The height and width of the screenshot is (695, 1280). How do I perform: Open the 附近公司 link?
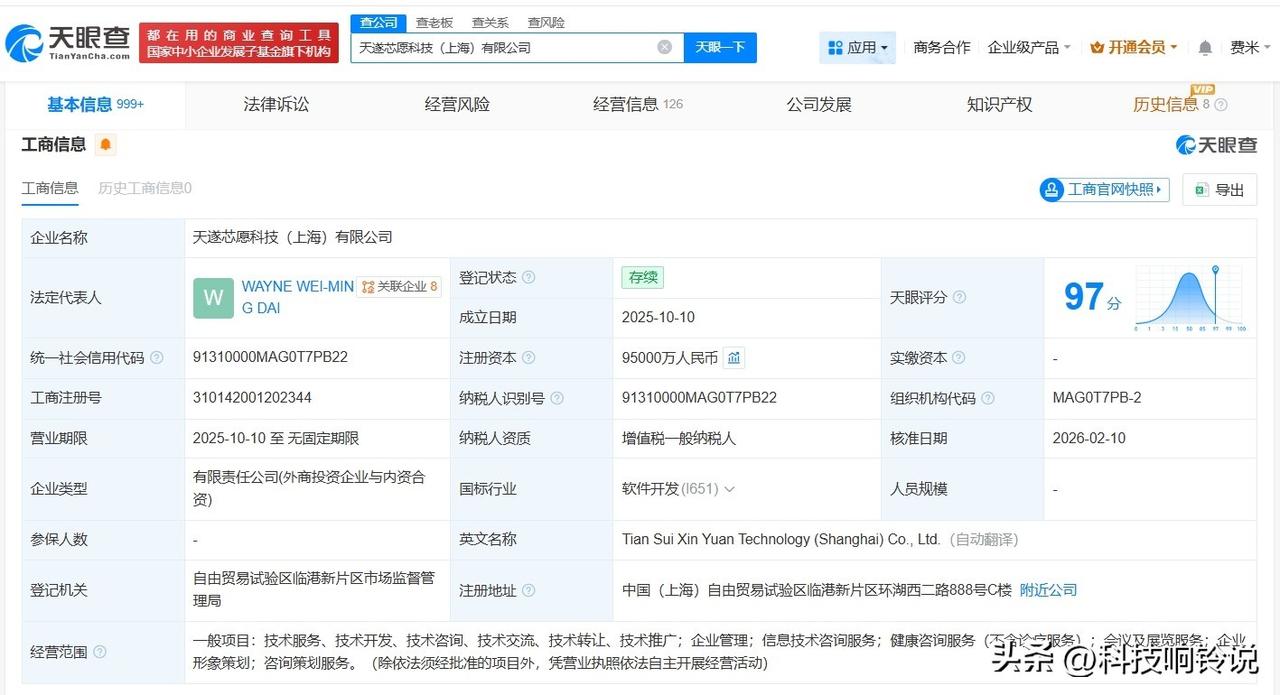click(x=1048, y=590)
